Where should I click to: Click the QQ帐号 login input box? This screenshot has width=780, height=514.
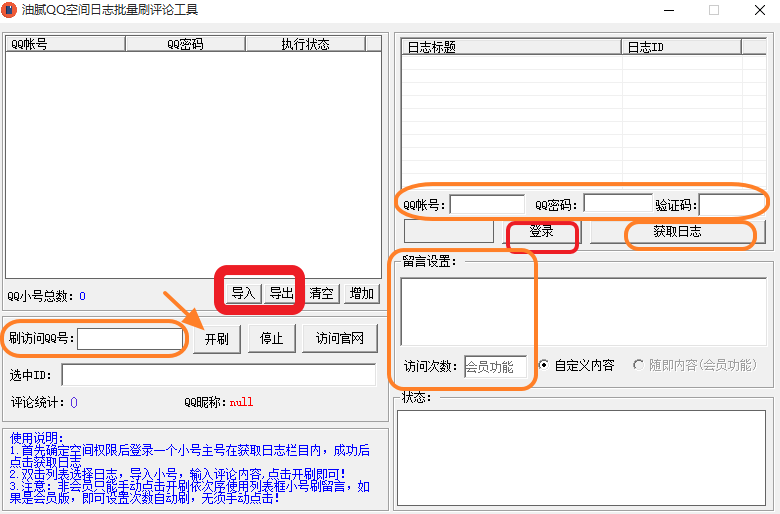click(x=487, y=204)
